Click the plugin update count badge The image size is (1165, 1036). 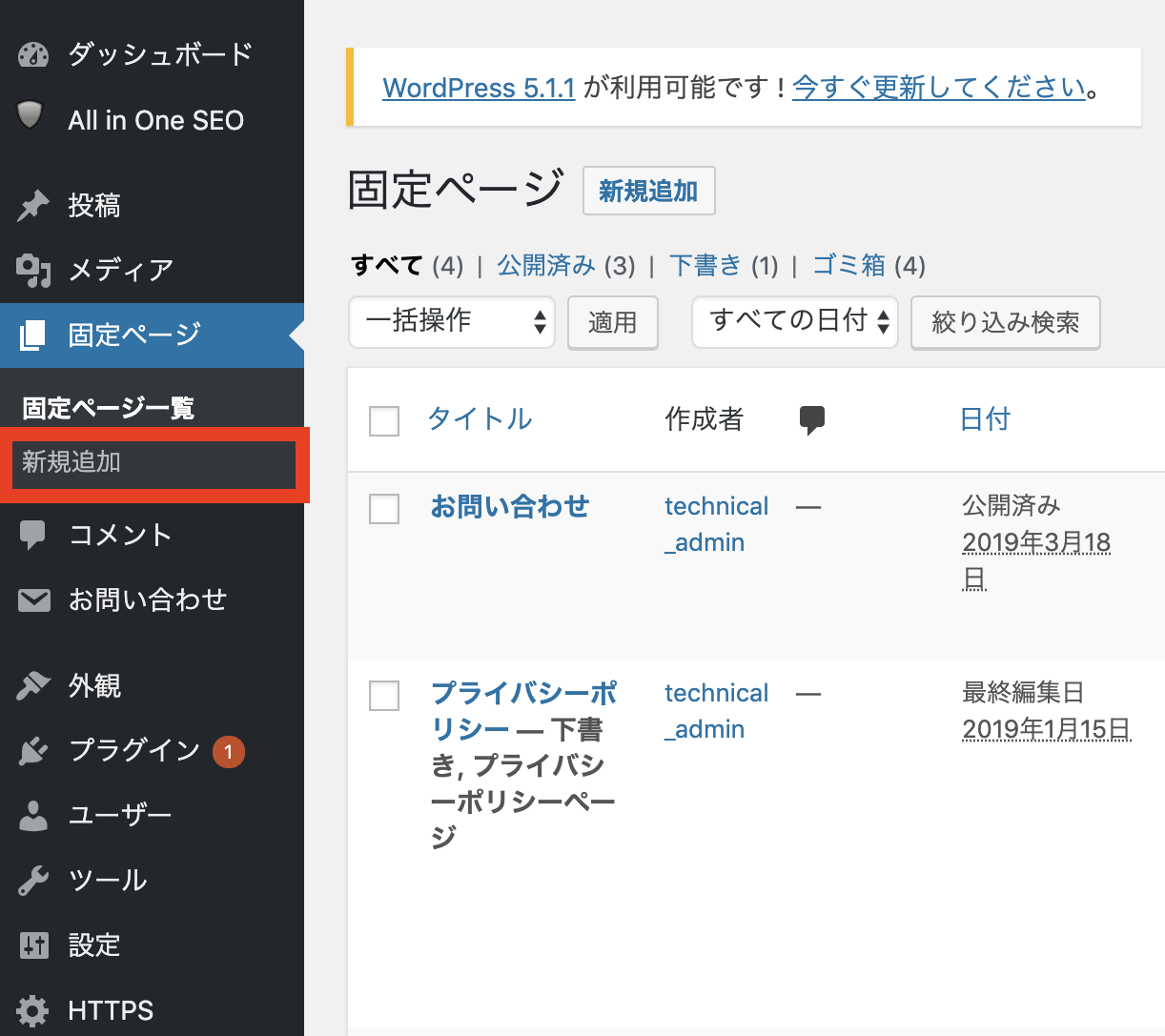point(229,752)
